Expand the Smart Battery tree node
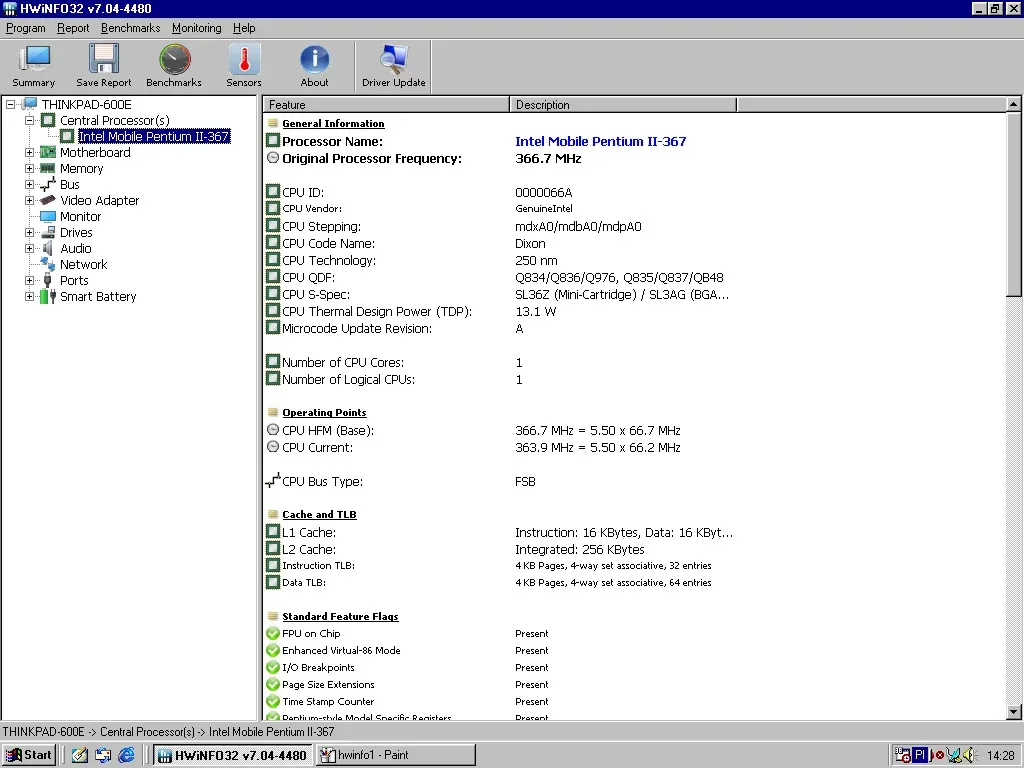The width and height of the screenshot is (1024, 768). 29,296
